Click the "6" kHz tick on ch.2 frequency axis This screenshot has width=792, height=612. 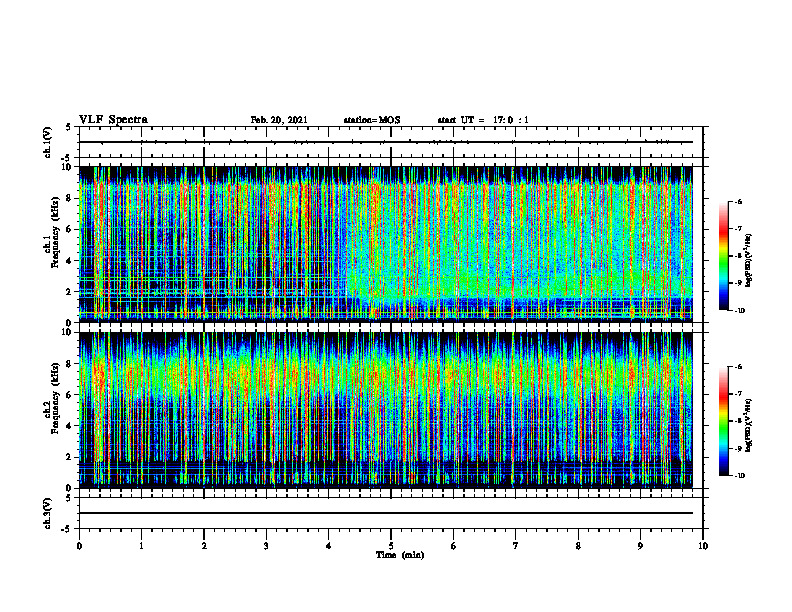tap(70, 395)
